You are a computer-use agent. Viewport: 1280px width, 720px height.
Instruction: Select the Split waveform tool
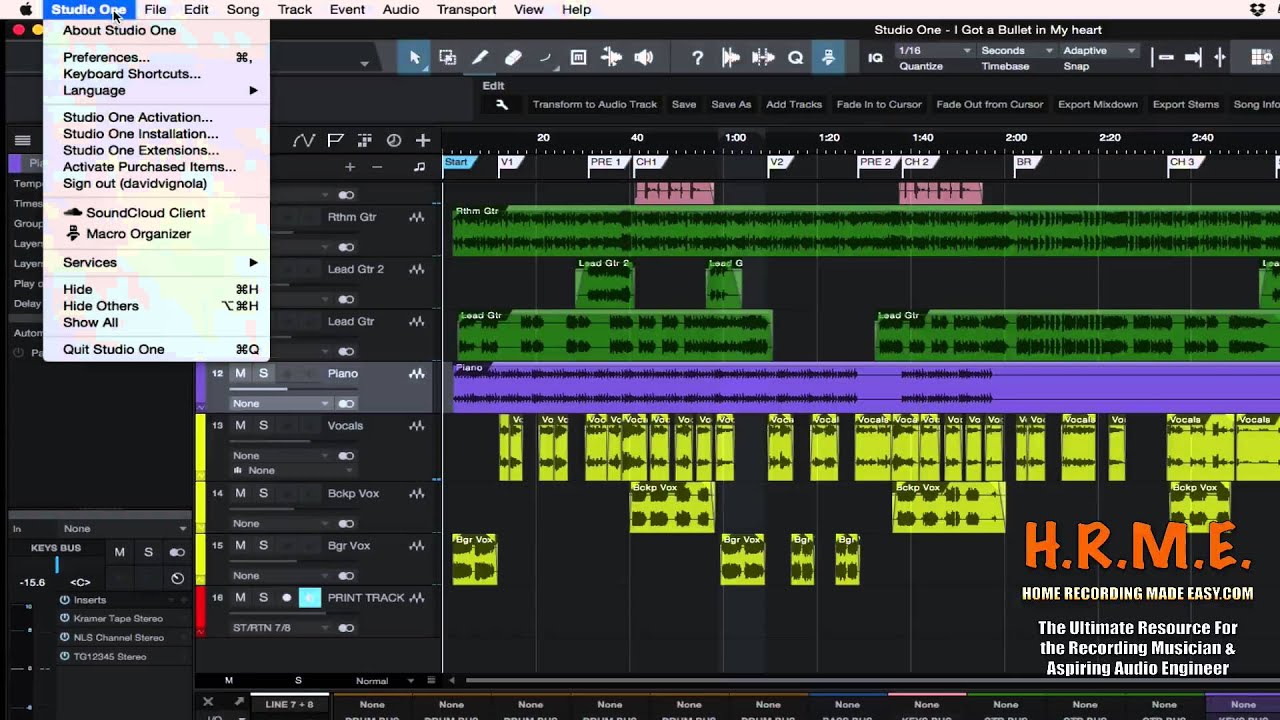coord(611,58)
